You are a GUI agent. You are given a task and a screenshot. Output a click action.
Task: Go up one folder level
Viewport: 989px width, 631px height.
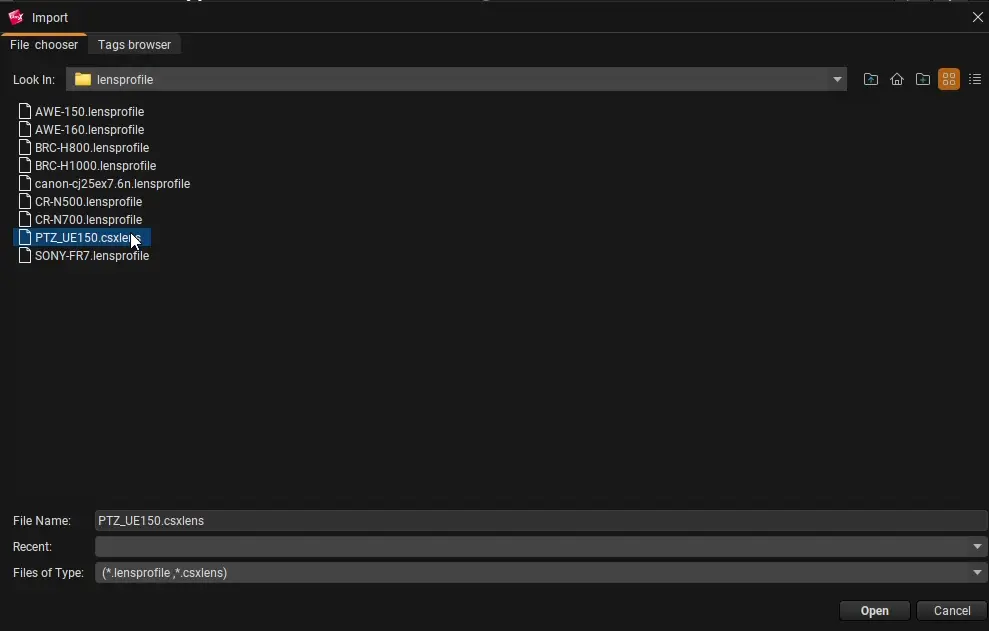pyautogui.click(x=871, y=80)
